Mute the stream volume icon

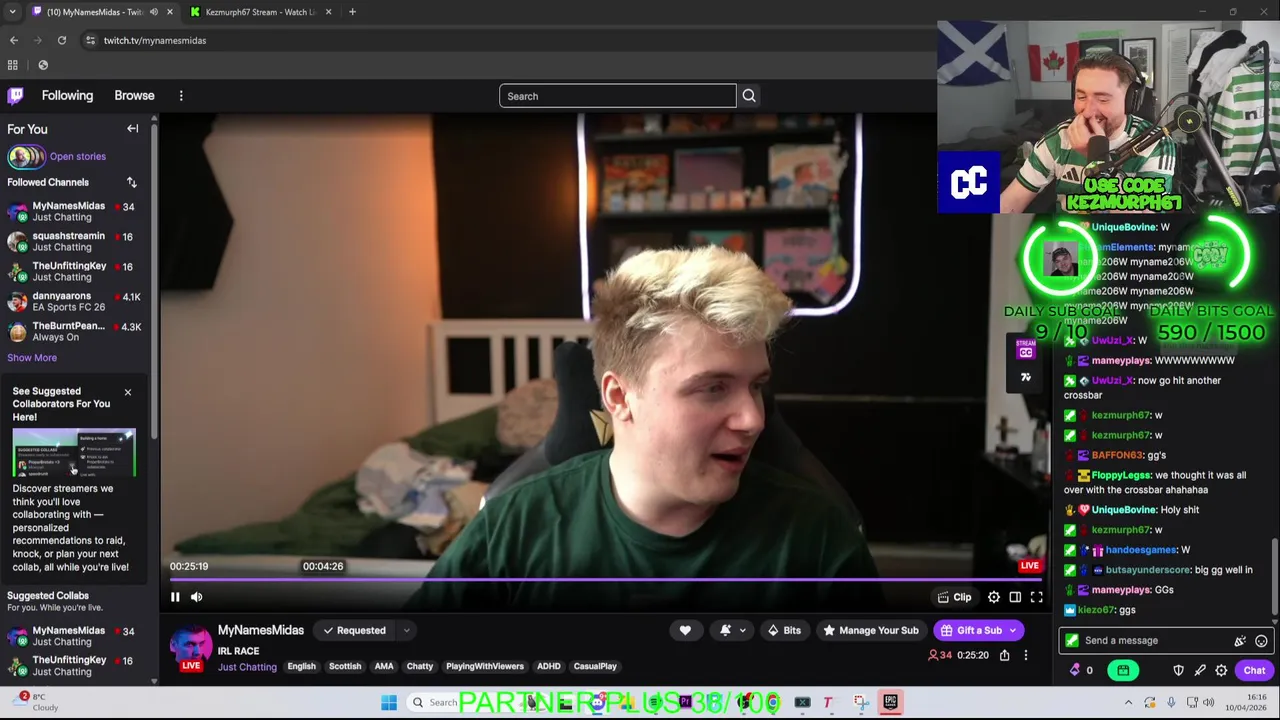pos(196,597)
